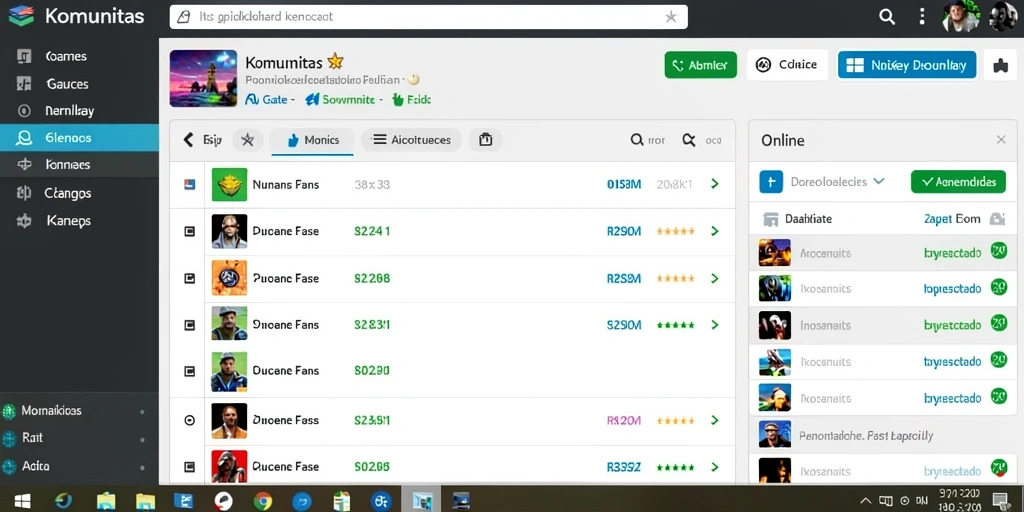
Task: Click the star icon in the address bar
Action: (671, 17)
